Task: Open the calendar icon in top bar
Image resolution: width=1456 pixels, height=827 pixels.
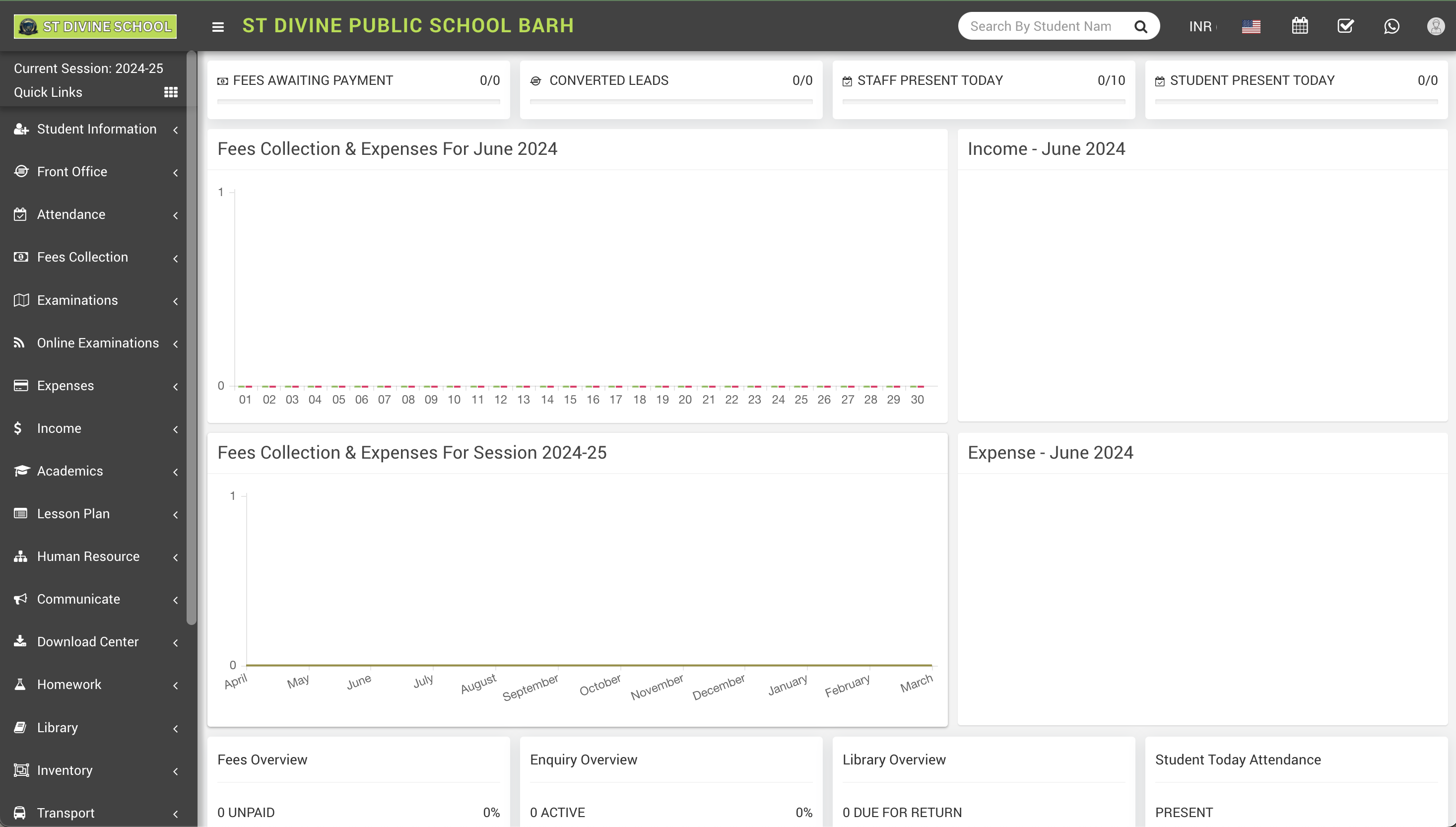Action: 1300,26
